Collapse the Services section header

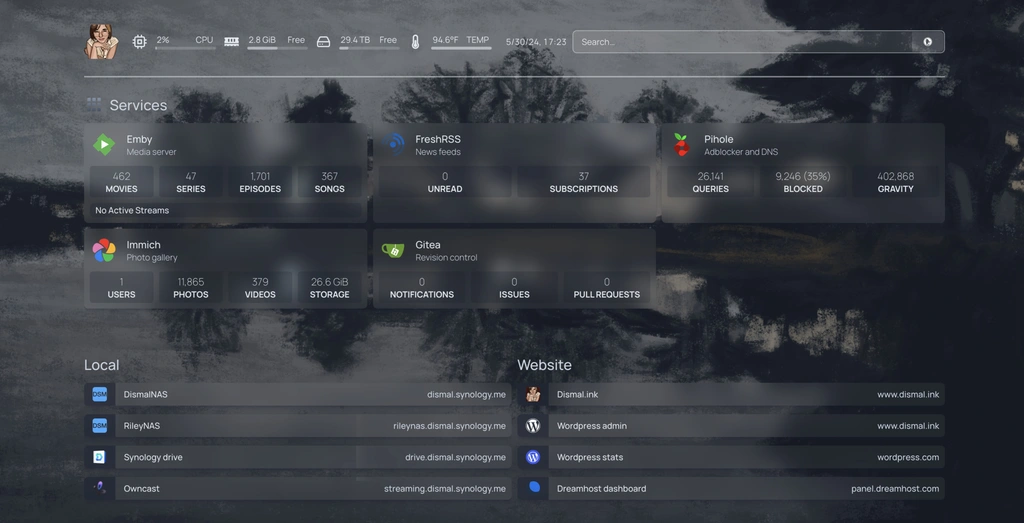(x=138, y=105)
